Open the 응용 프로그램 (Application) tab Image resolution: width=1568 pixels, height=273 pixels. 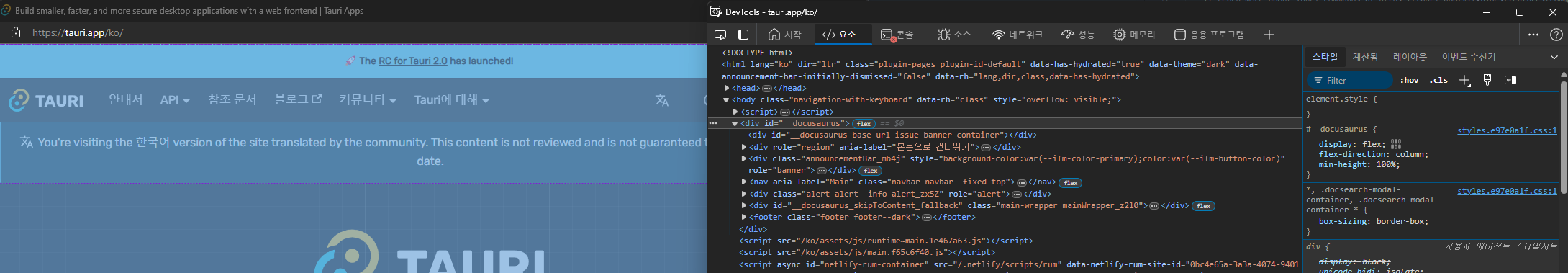pyautogui.click(x=1209, y=35)
